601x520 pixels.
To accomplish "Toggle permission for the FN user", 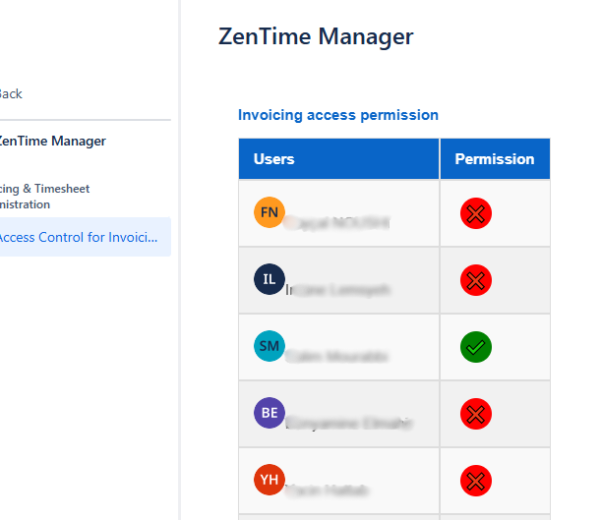I will click(476, 213).
